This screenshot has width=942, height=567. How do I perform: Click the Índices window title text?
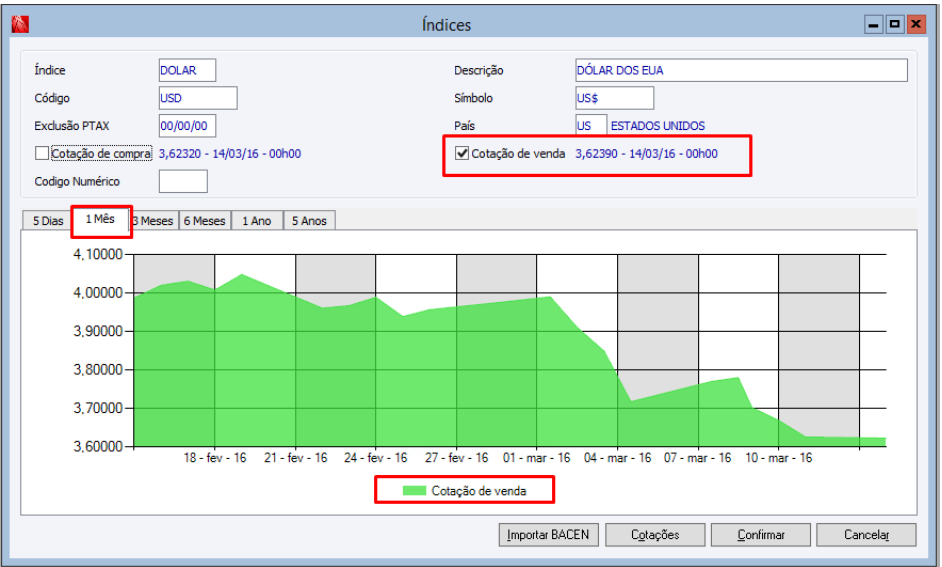pyautogui.click(x=446, y=25)
